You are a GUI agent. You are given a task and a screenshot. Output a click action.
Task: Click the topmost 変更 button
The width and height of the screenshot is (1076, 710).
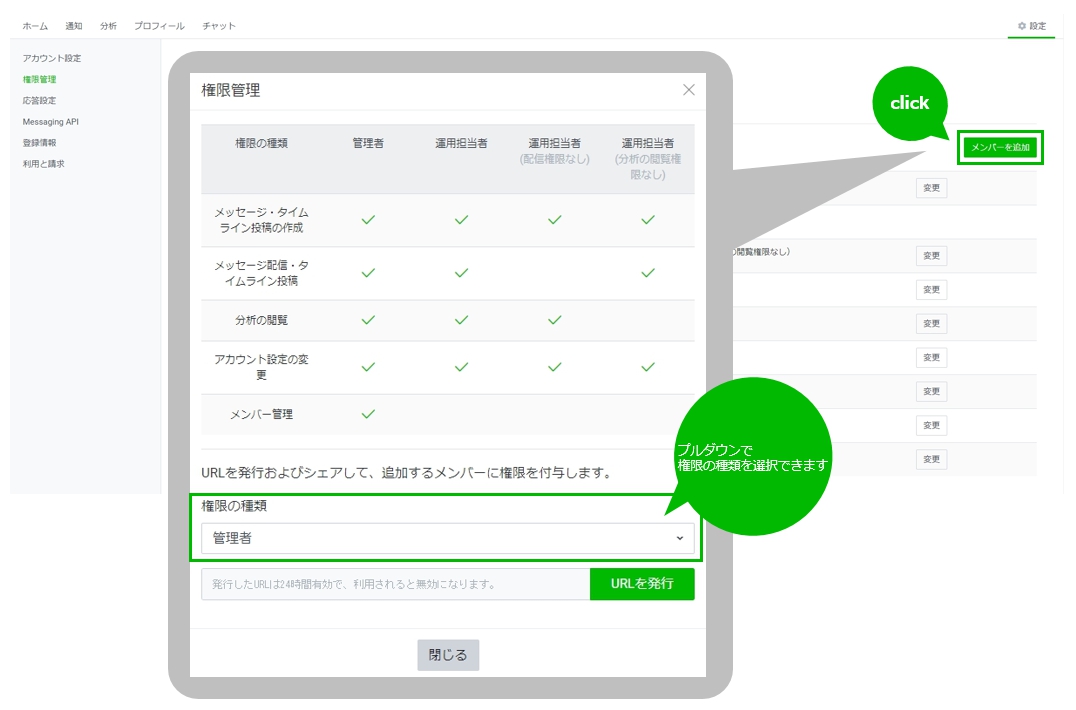click(x=931, y=188)
